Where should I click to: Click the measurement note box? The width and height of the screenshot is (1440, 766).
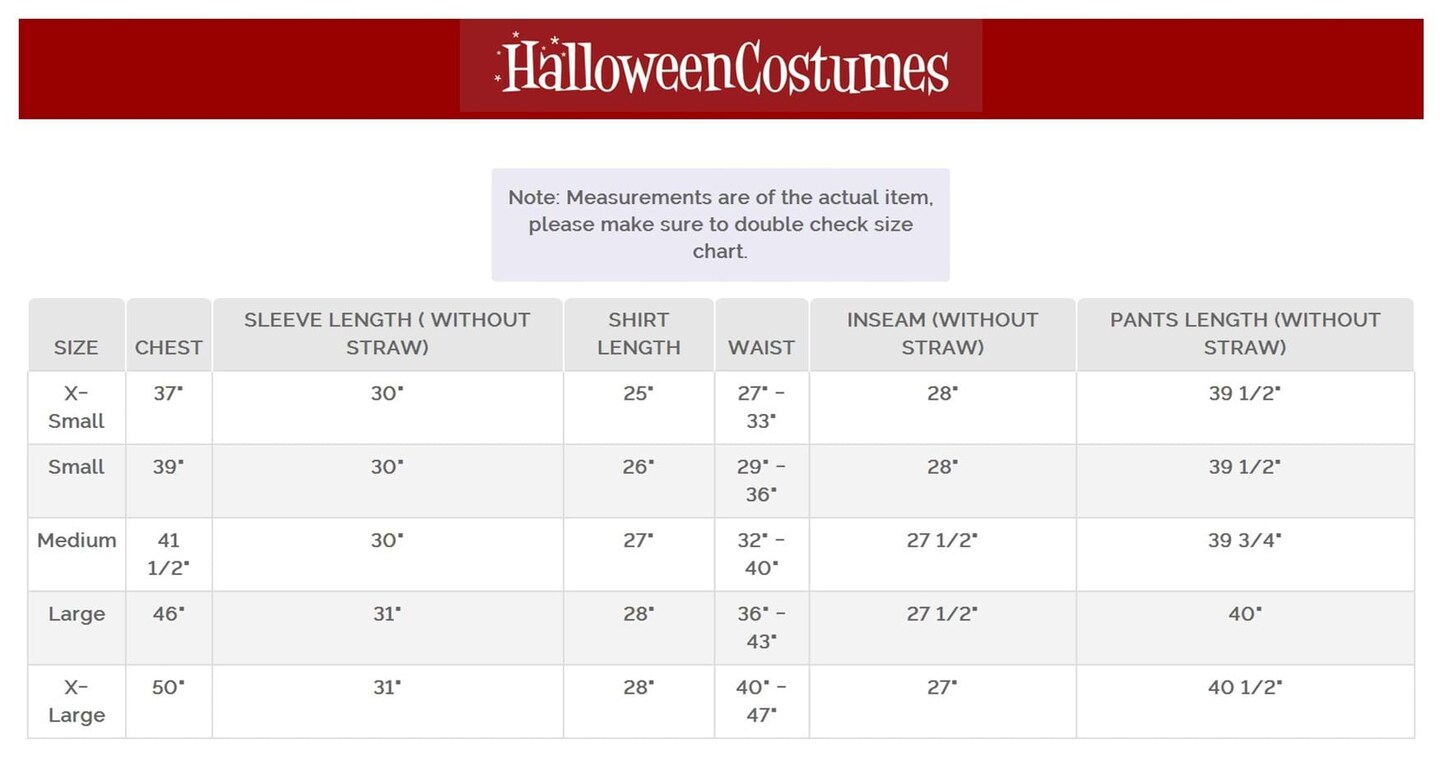tap(720, 225)
